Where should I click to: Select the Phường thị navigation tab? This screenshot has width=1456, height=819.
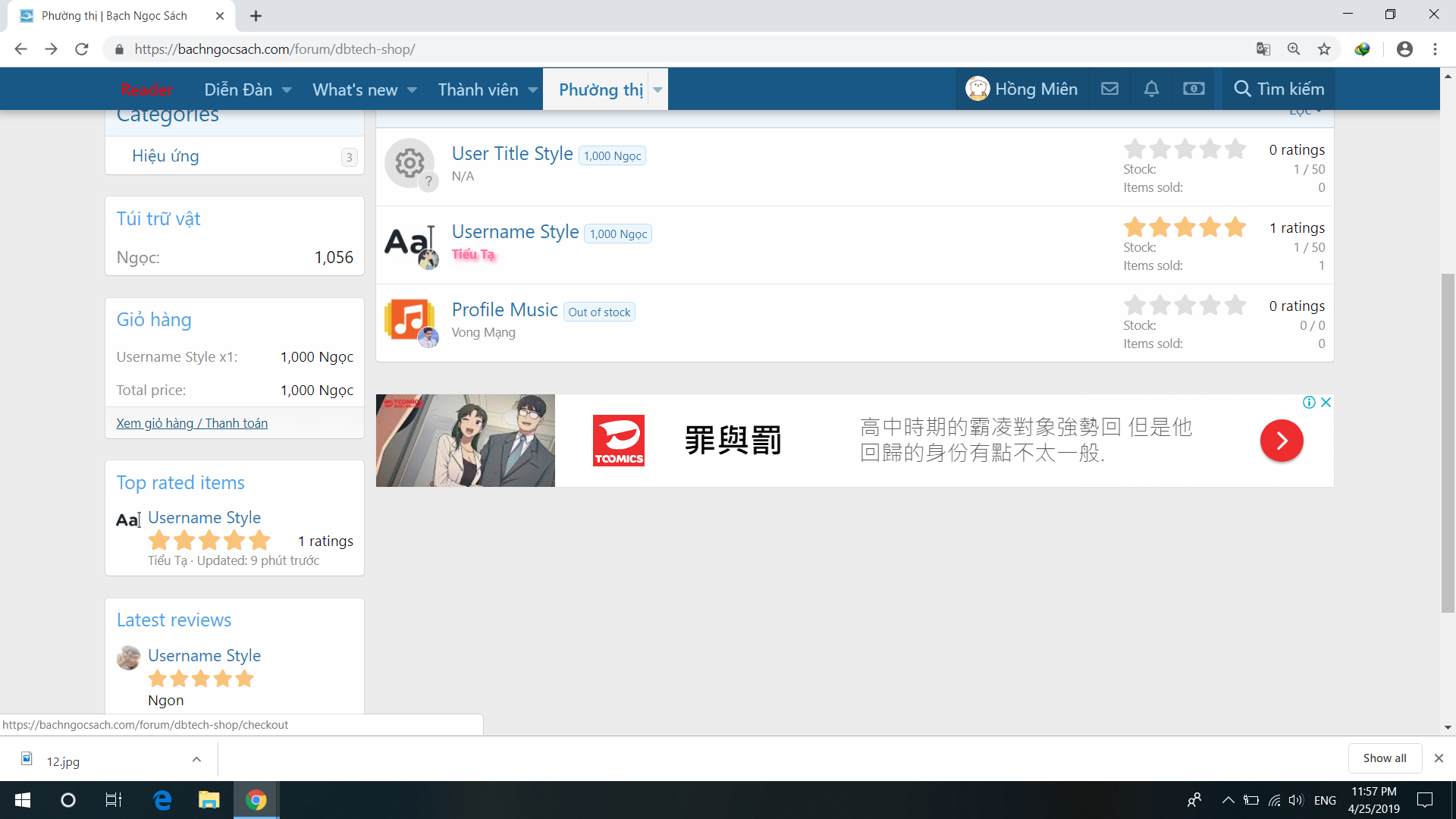[x=600, y=89]
